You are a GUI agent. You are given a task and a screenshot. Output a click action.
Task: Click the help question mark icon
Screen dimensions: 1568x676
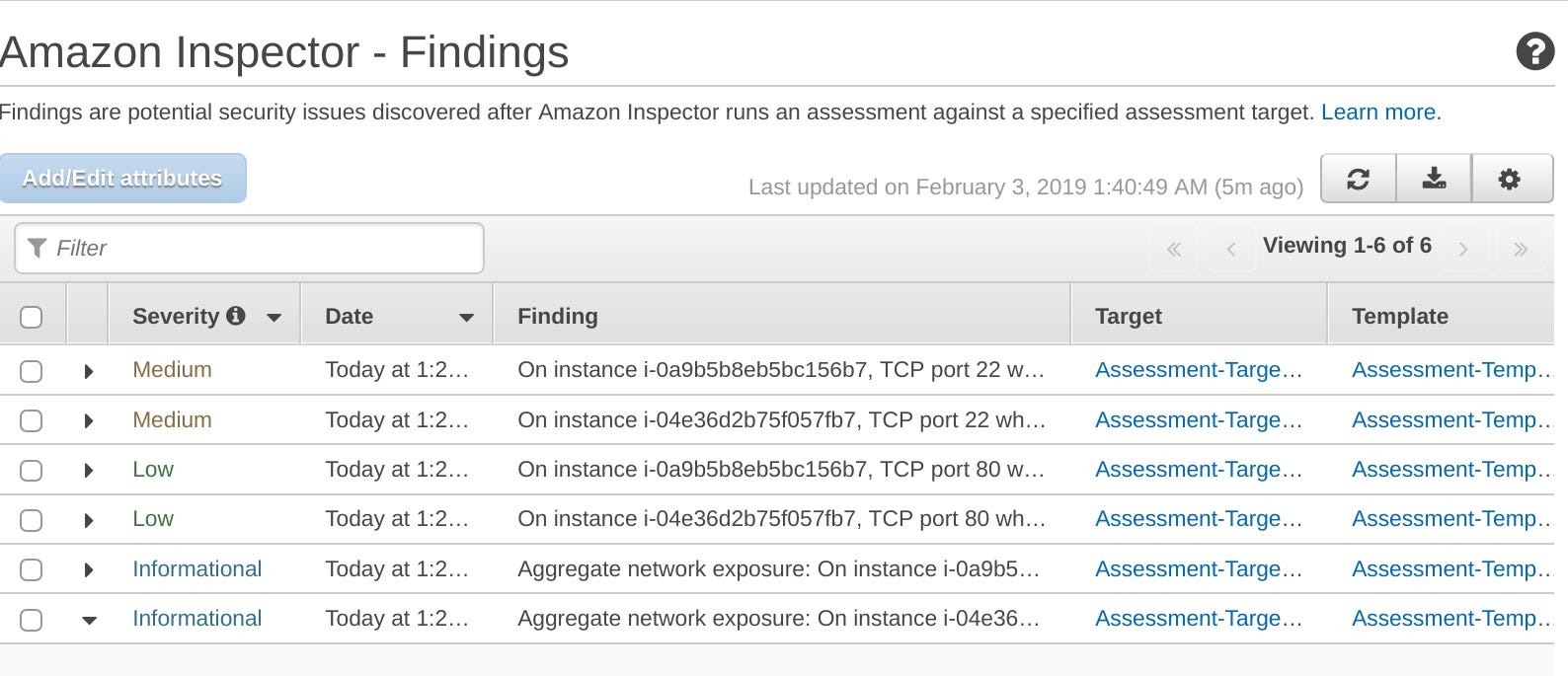[1534, 52]
